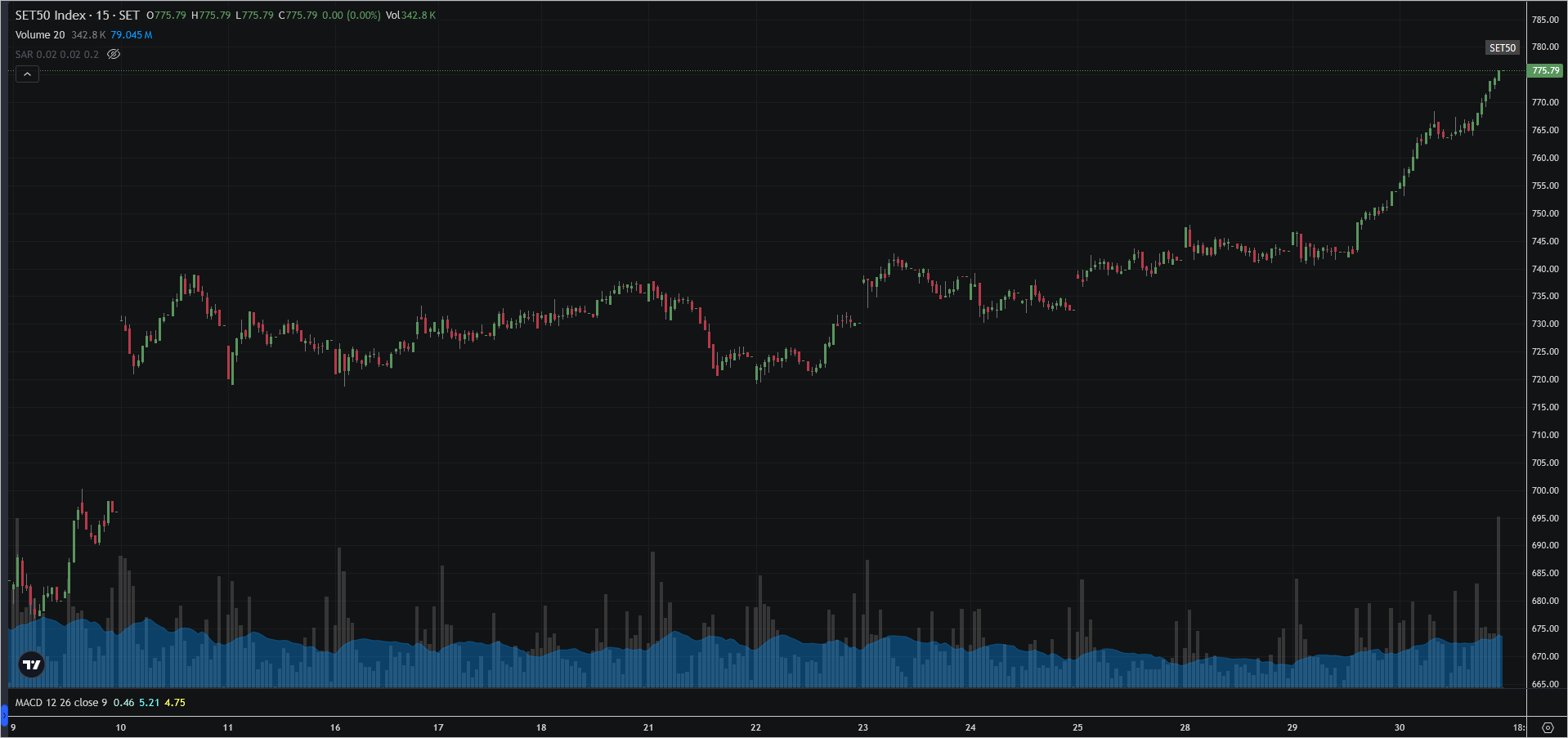Click the 0.00 (0.00%) change value
Viewport: 1568px width, 738px height.
(x=352, y=16)
